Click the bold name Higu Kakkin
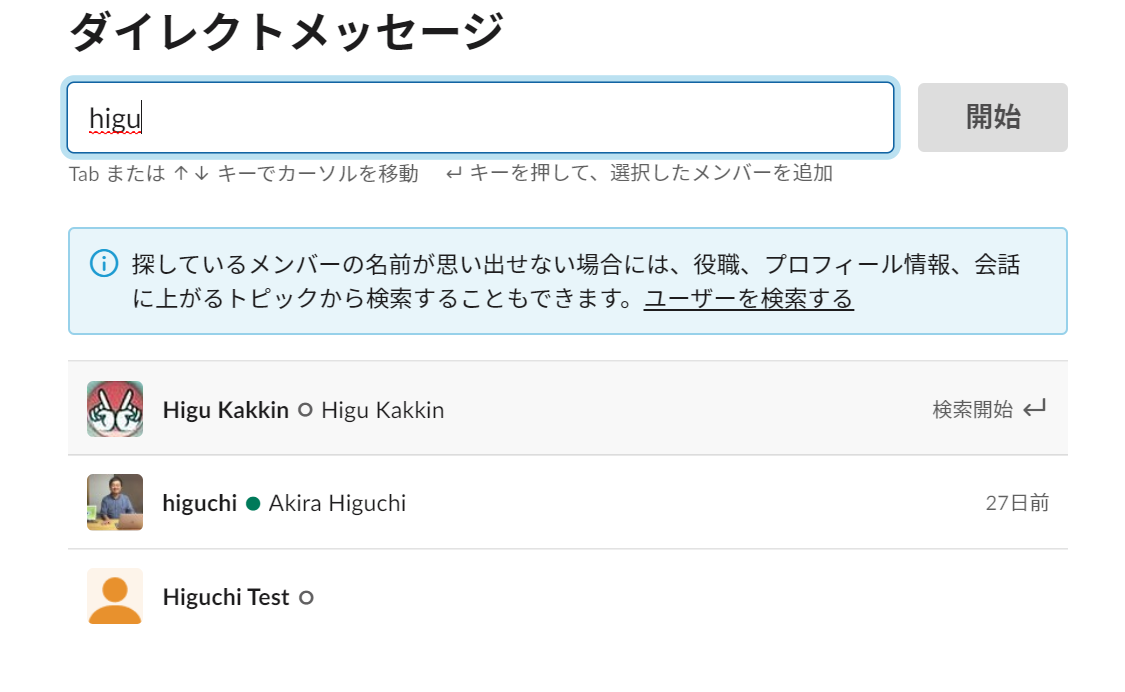Image resolution: width=1125 pixels, height=692 pixels. (x=225, y=410)
